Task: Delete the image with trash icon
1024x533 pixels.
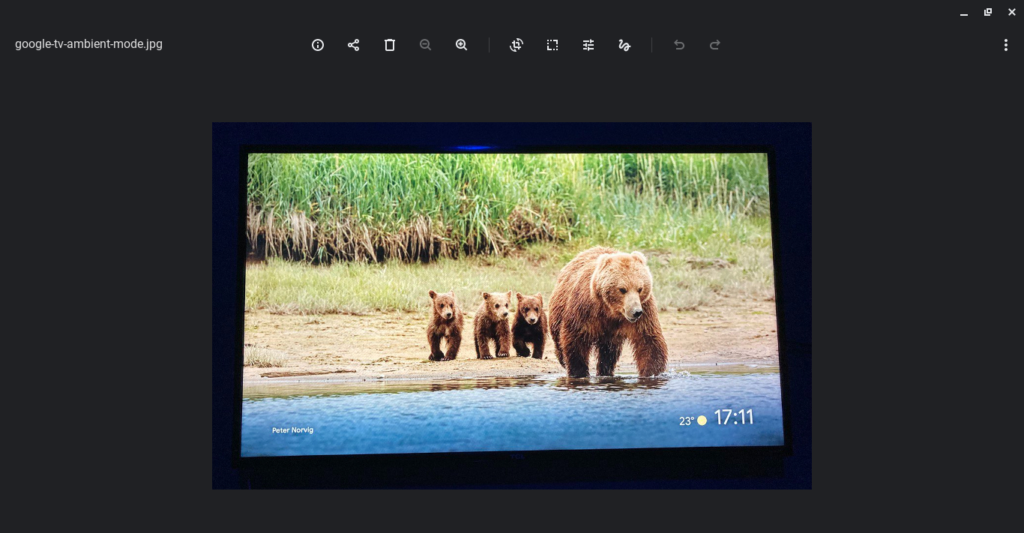Action: pyautogui.click(x=389, y=45)
